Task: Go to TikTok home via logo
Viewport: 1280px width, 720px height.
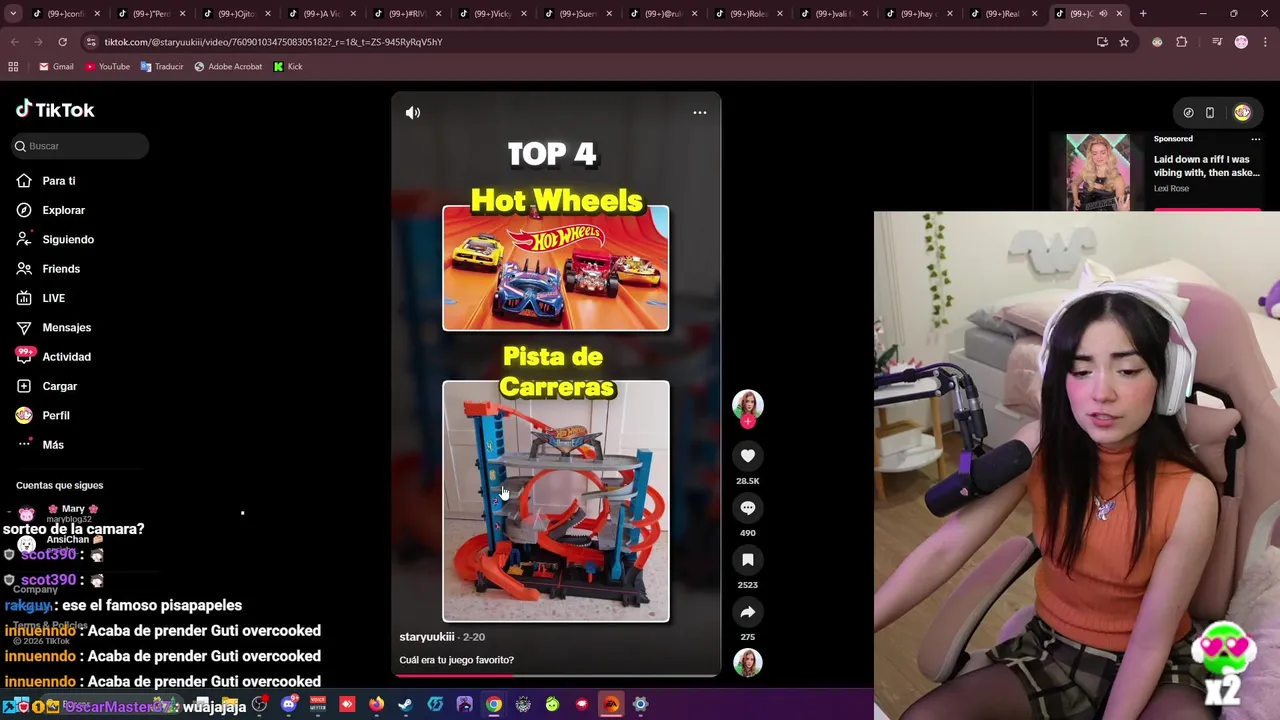Action: [x=55, y=110]
